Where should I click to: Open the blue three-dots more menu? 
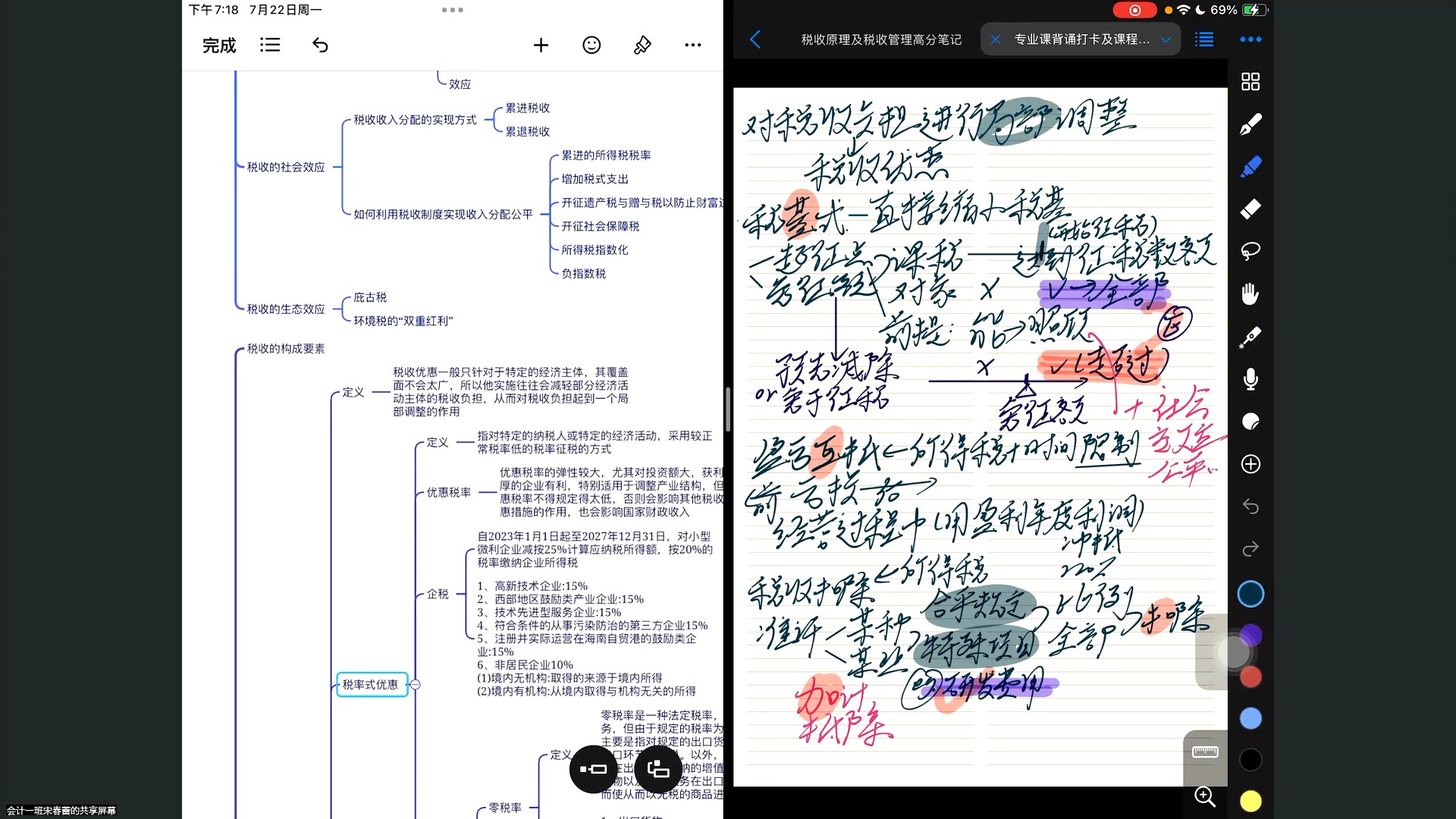[x=1250, y=39]
